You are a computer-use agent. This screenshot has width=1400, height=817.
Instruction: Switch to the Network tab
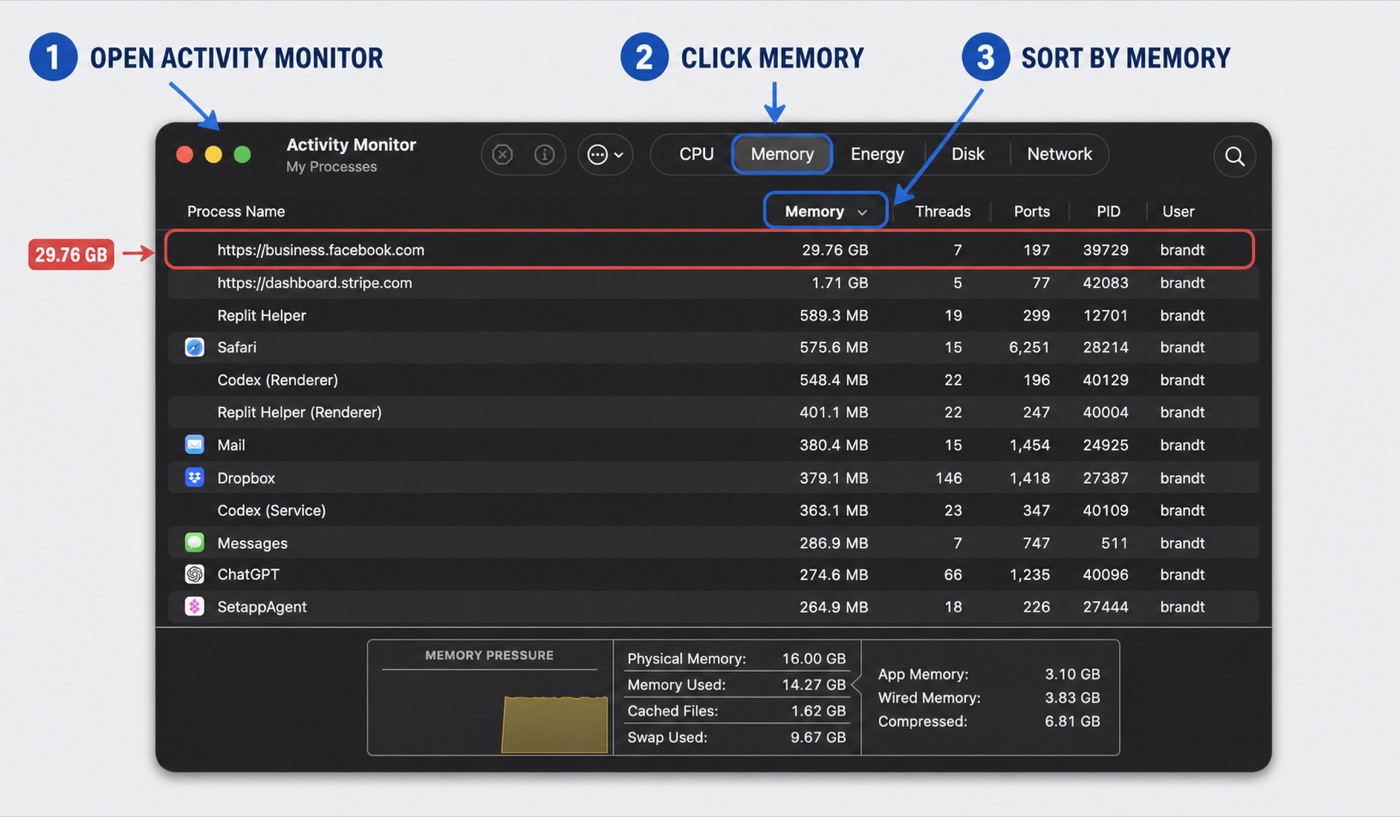(1059, 154)
